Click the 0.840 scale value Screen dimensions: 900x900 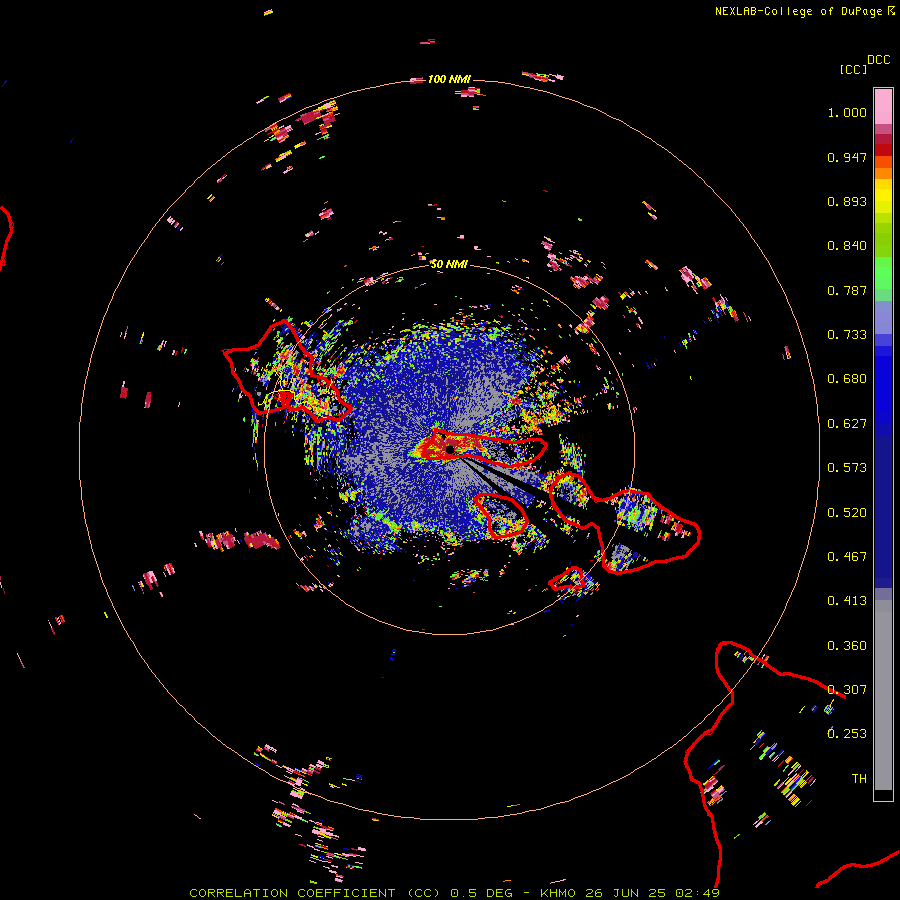(847, 246)
